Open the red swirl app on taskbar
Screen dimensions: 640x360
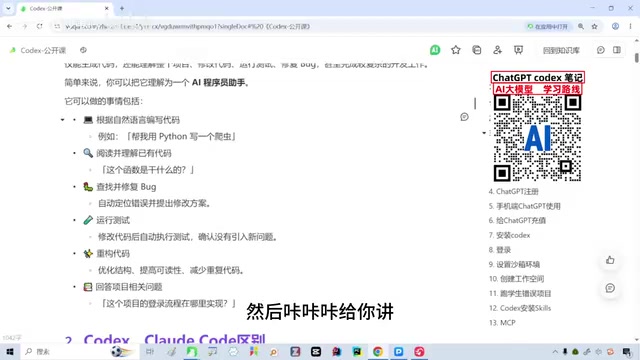(419, 351)
